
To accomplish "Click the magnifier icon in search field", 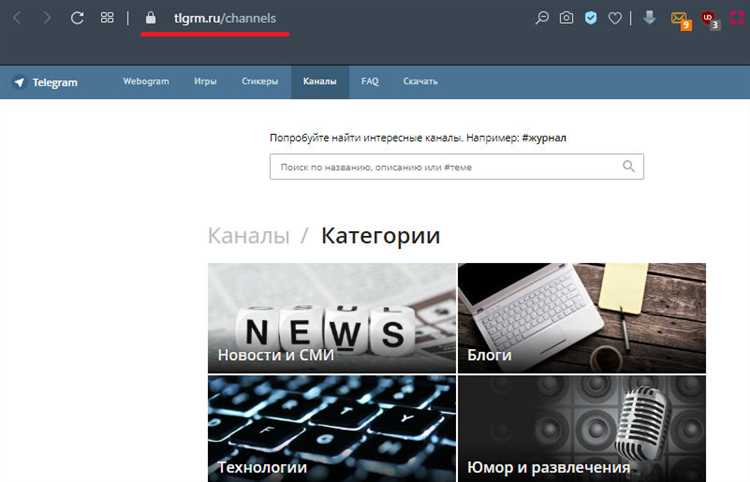I will point(629,166).
